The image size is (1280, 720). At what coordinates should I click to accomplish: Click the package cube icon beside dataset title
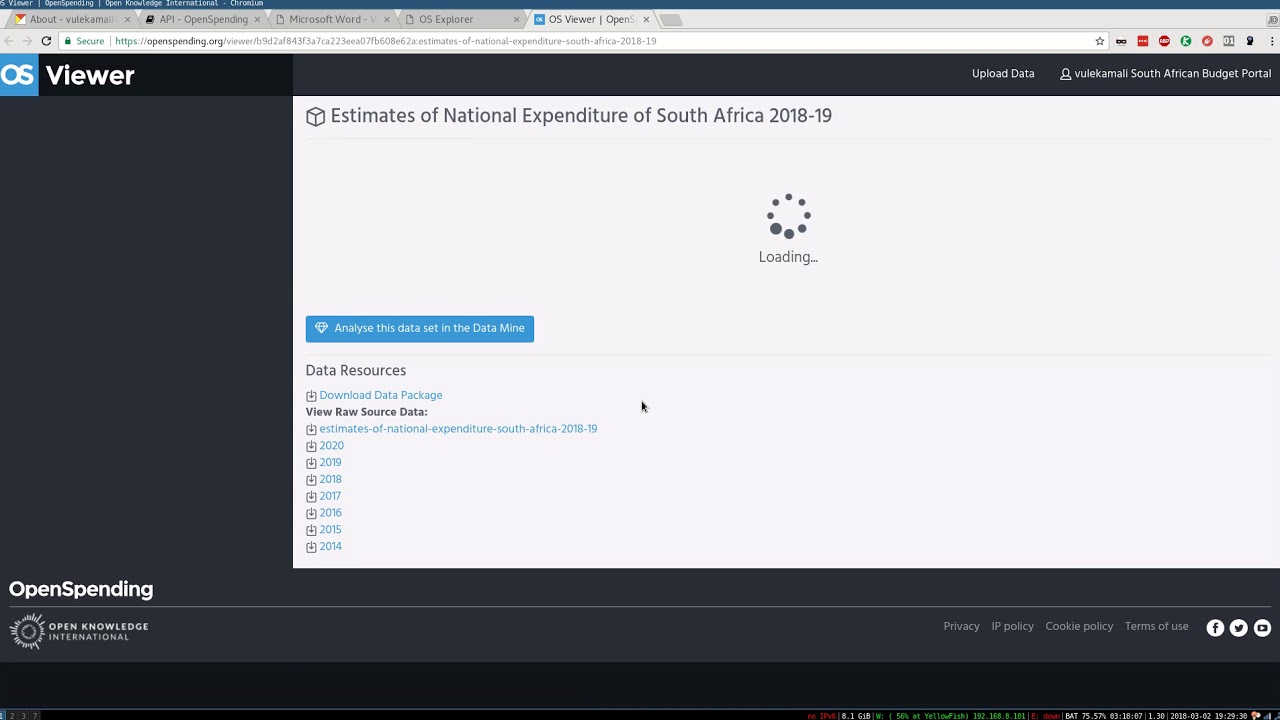(x=316, y=117)
